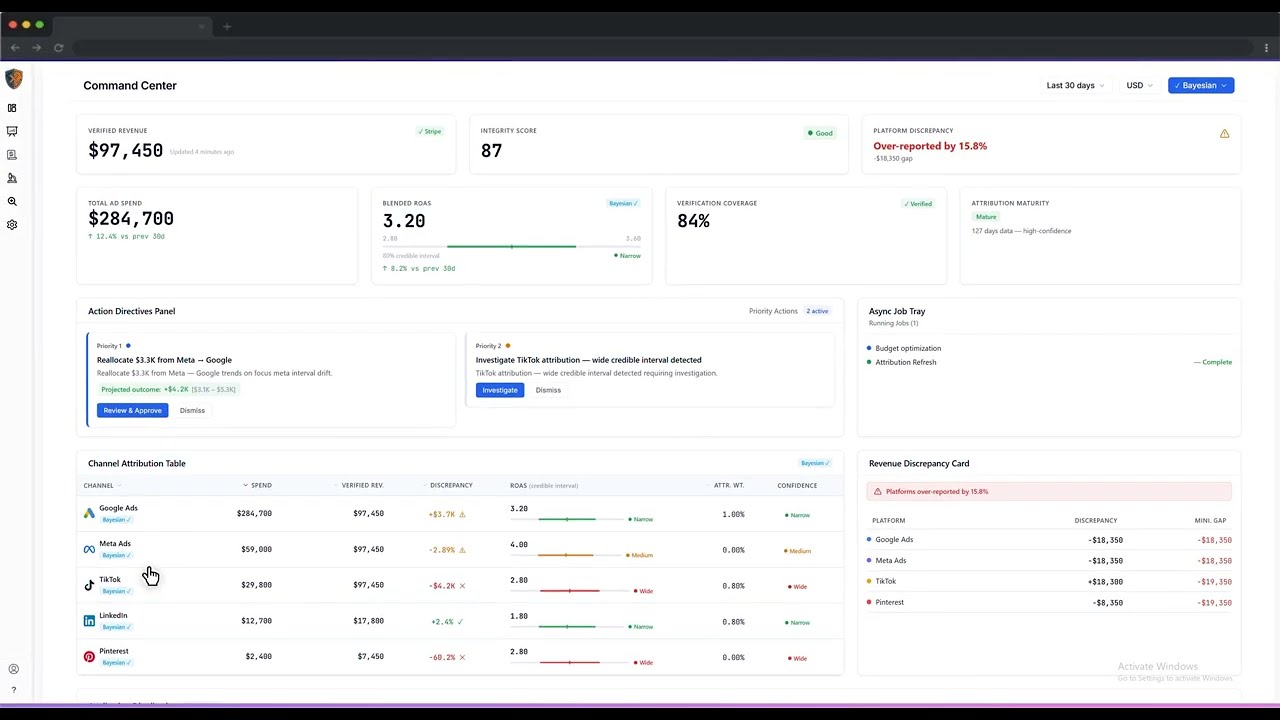Click the check icon beside +2.4% discrepancy
Screen dimensions: 1280x720
[460, 622]
